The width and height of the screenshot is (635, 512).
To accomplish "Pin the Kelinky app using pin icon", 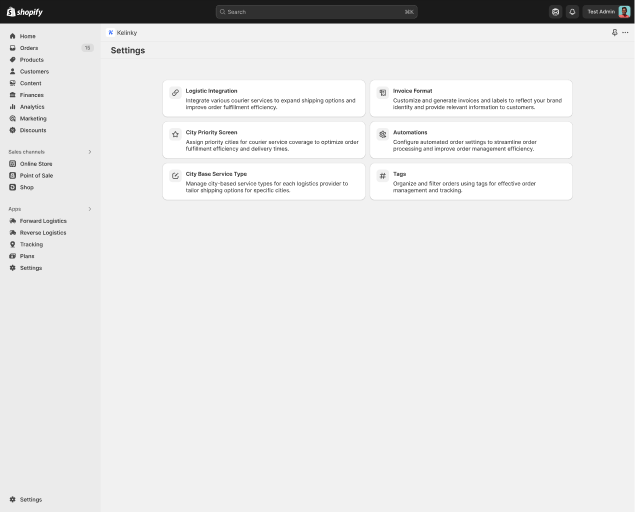I will [x=615, y=32].
